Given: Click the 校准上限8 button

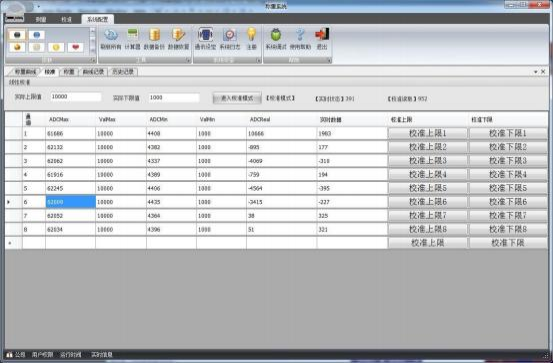Looking at the screenshot, I should pos(427,229).
